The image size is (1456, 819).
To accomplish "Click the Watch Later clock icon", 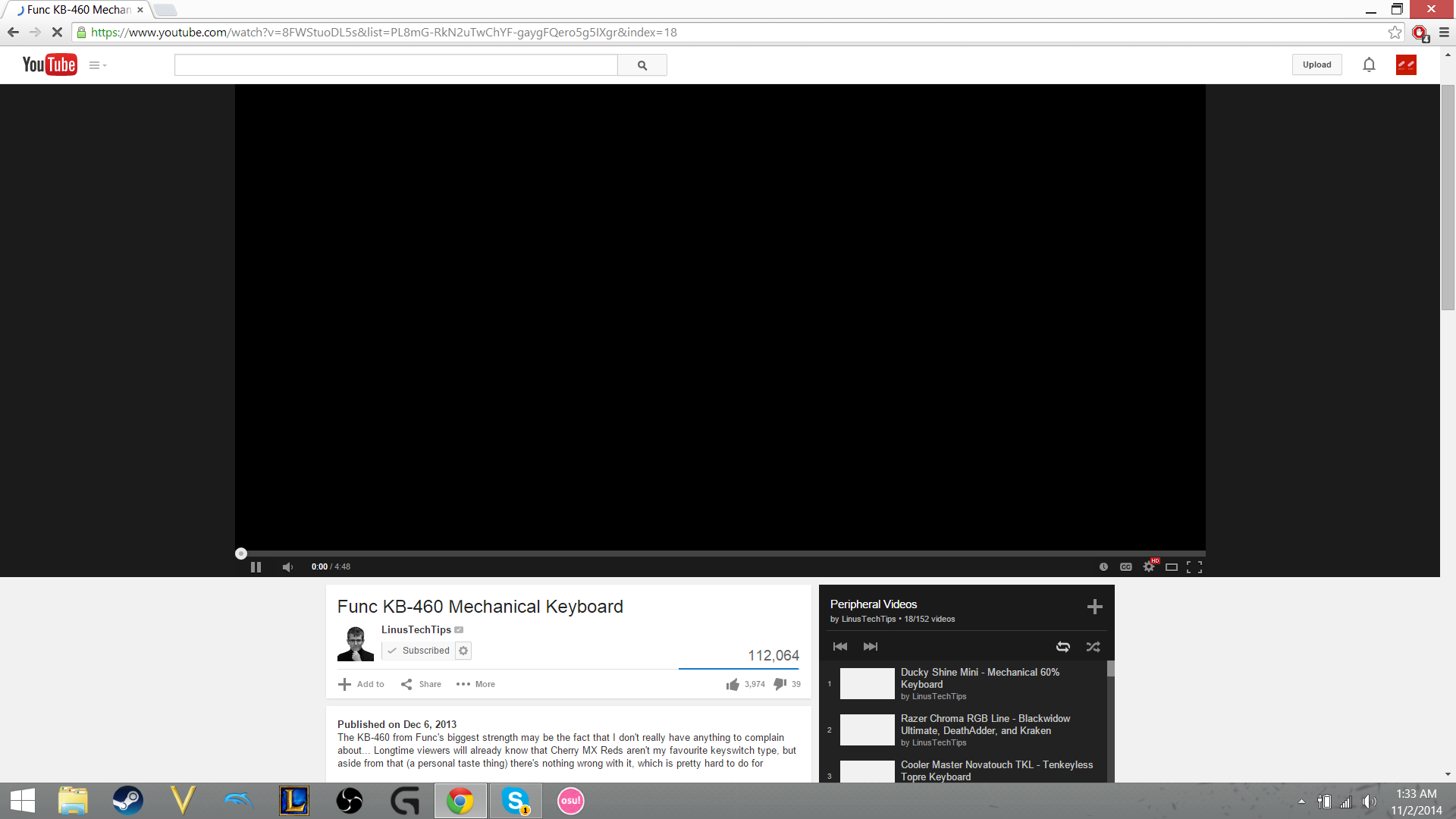I will 1103,566.
